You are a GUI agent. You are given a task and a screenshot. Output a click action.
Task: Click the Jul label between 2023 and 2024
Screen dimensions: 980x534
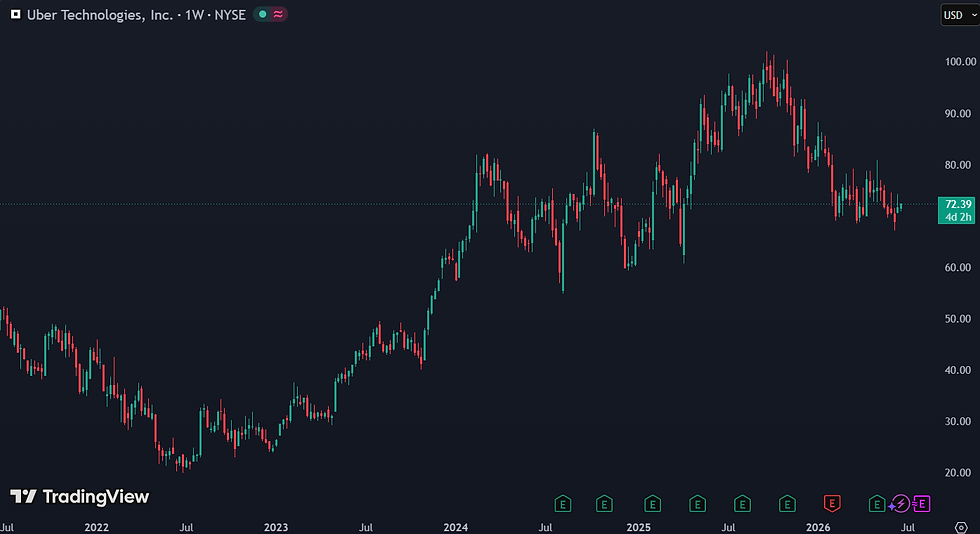click(366, 527)
